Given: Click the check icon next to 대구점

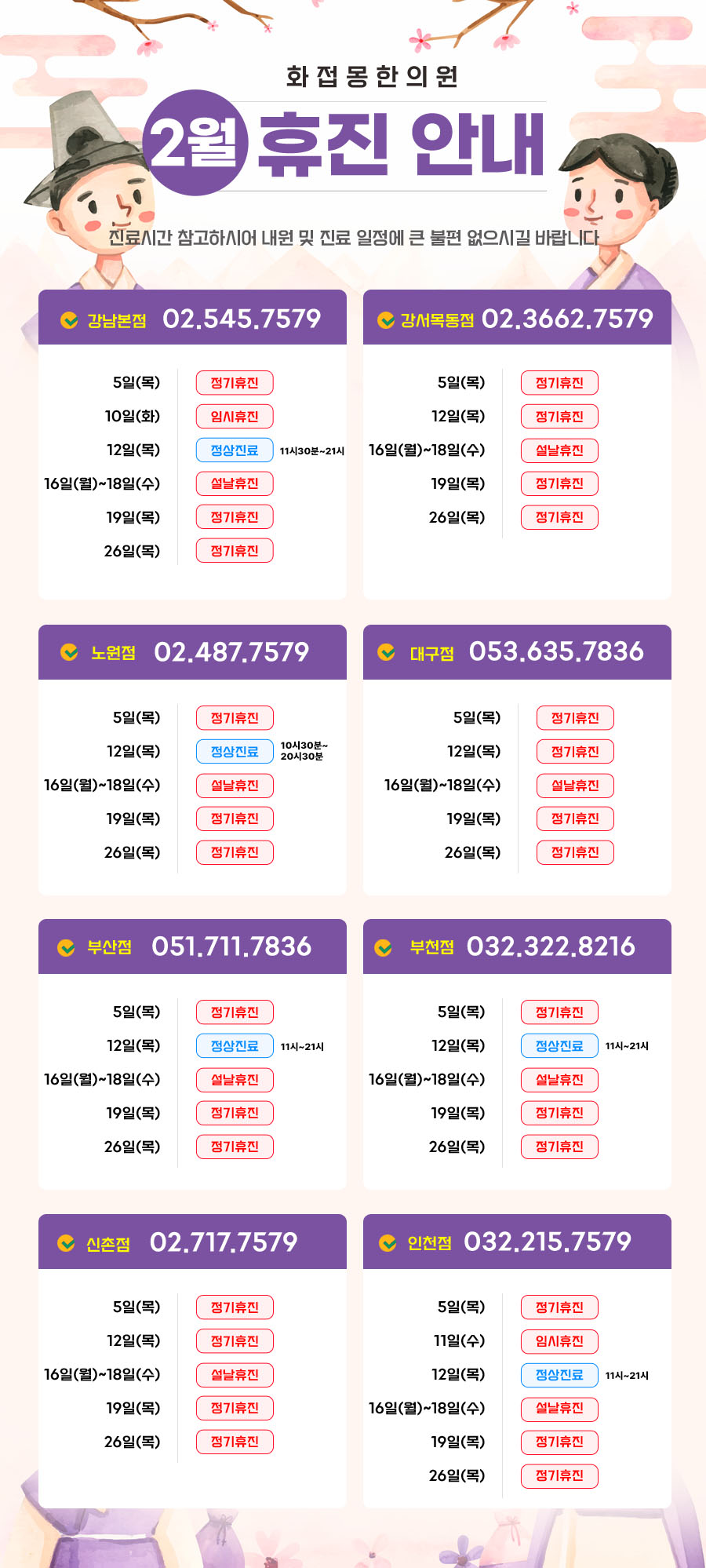Looking at the screenshot, I should pos(386,652).
